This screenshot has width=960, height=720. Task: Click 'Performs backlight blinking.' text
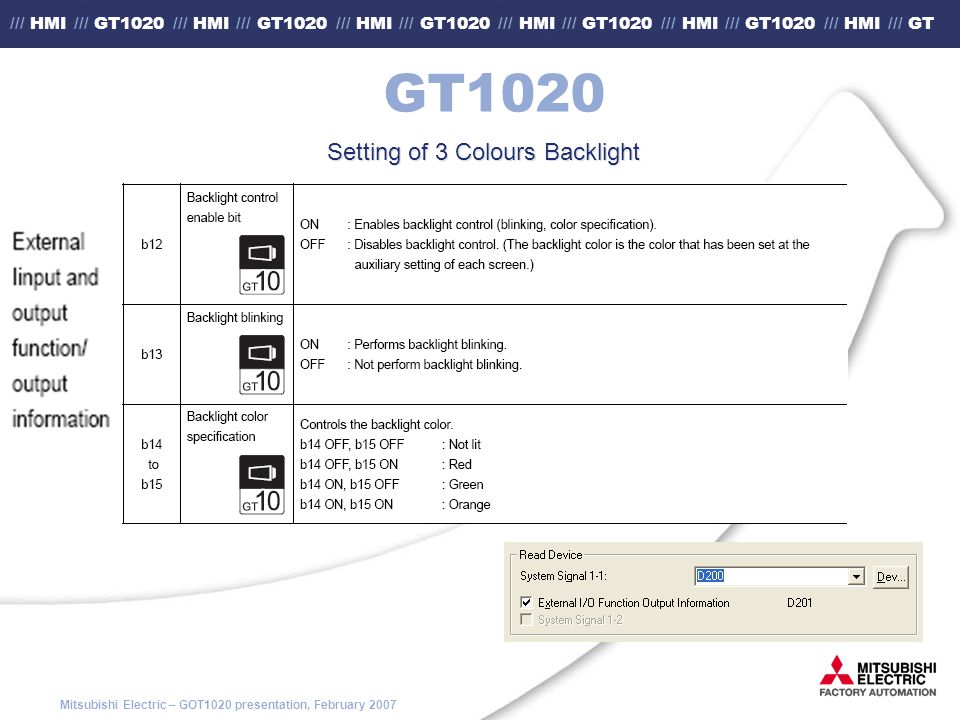430,345
